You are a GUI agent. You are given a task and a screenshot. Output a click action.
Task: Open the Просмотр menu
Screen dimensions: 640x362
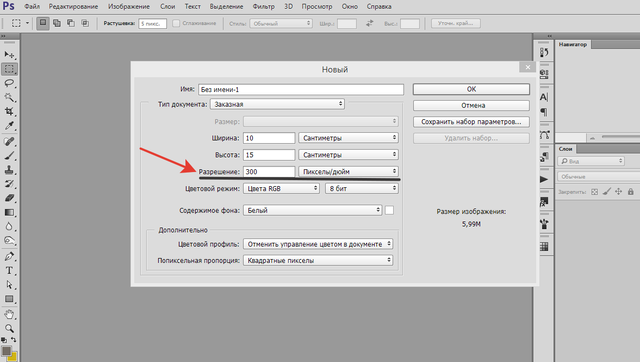point(317,7)
